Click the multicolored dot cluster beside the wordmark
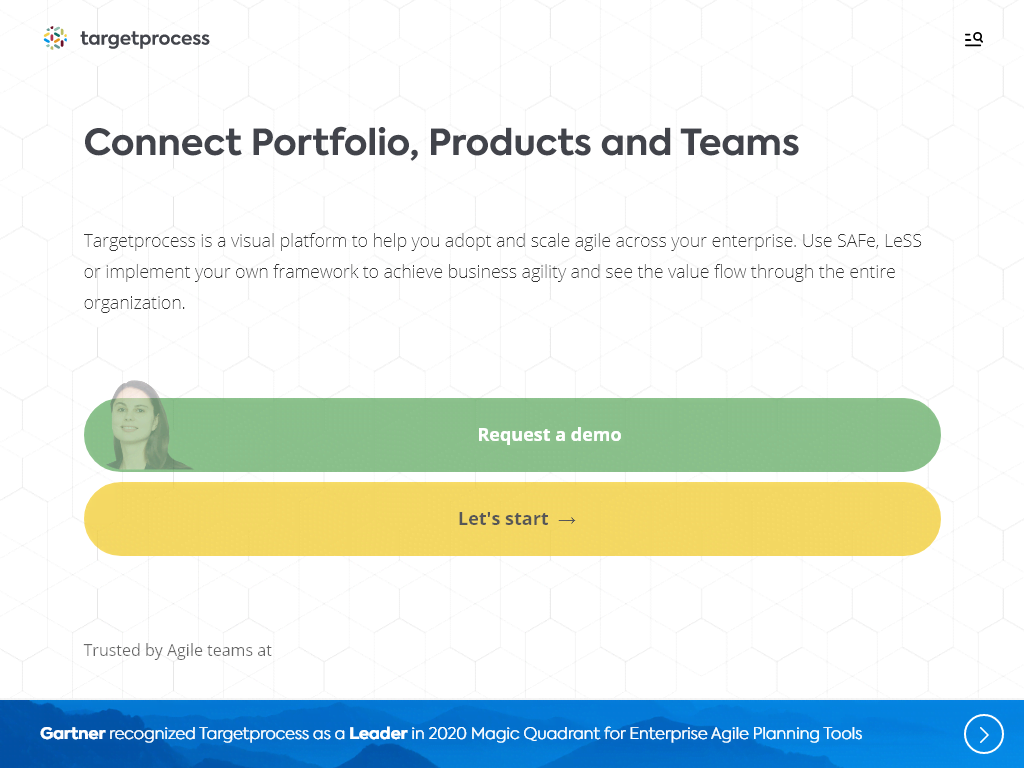The height and width of the screenshot is (768, 1024). click(x=55, y=38)
